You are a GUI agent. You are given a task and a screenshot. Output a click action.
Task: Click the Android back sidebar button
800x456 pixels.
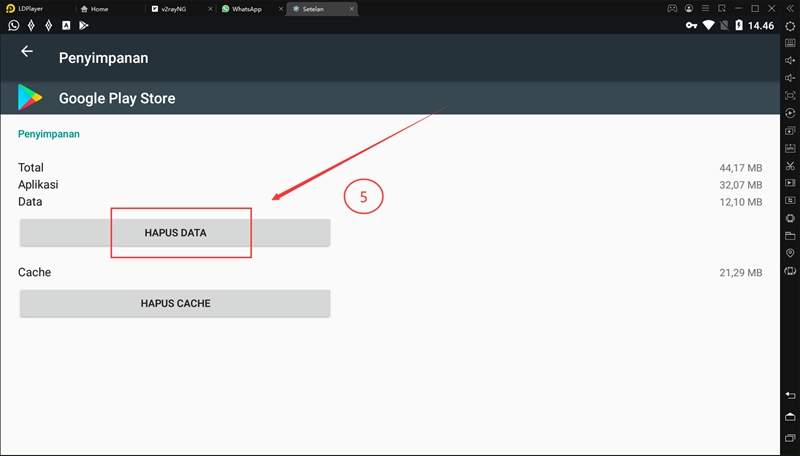click(790, 396)
